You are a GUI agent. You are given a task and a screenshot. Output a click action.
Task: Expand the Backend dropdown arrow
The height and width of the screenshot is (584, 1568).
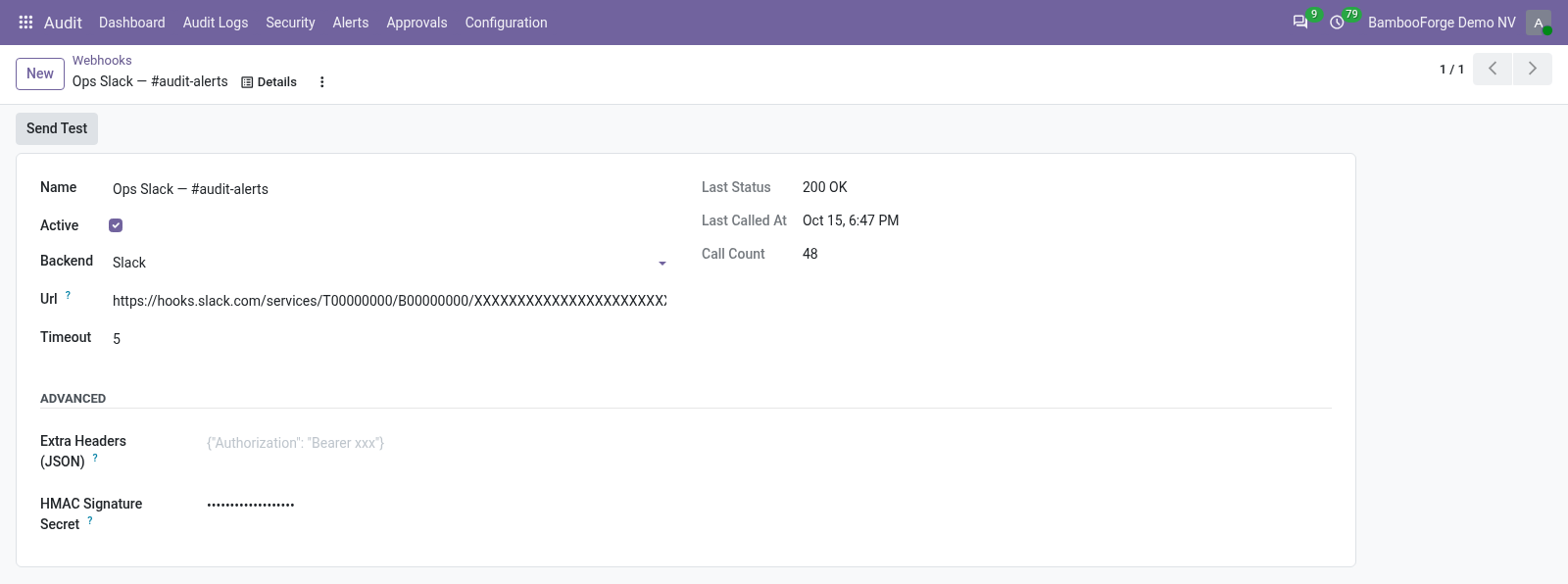[662, 264]
